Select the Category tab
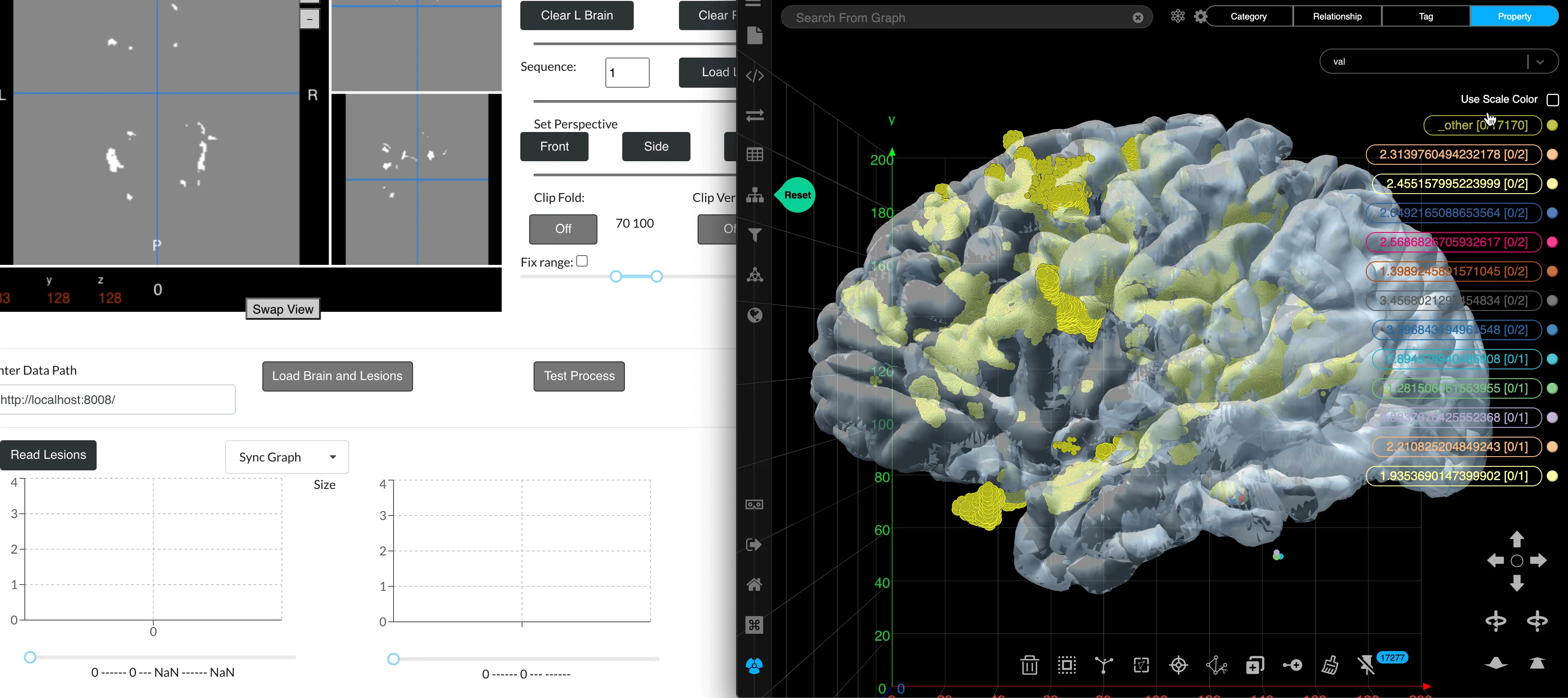The height and width of the screenshot is (698, 1568). click(1248, 16)
